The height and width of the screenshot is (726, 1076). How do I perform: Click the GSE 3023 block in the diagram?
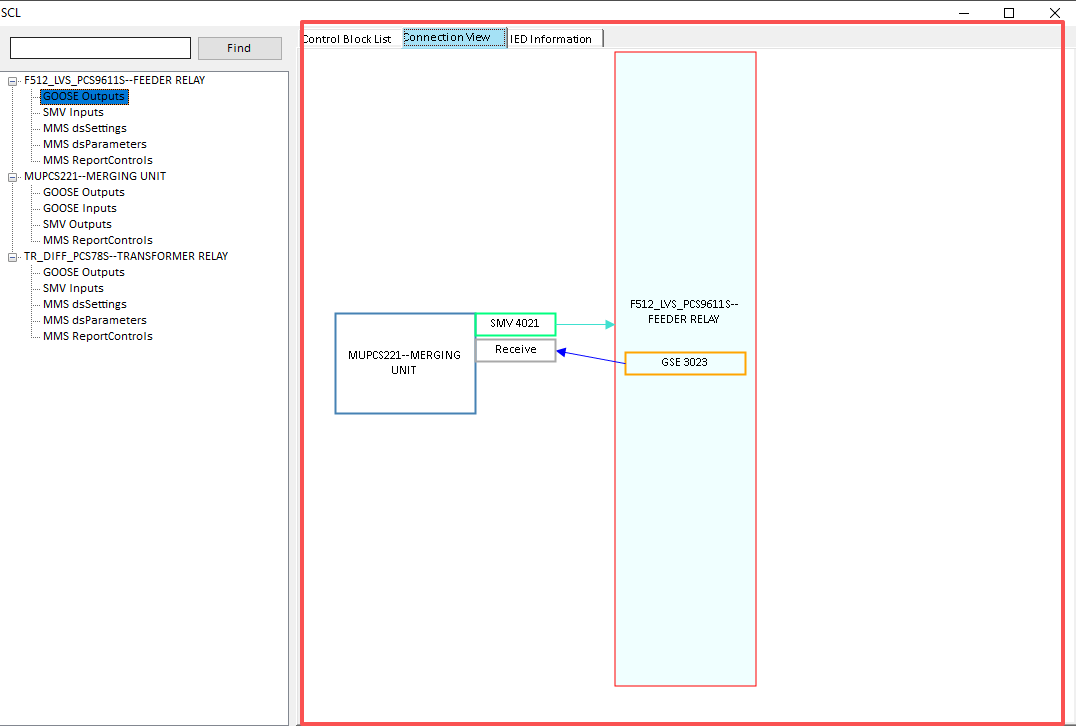(x=684, y=363)
